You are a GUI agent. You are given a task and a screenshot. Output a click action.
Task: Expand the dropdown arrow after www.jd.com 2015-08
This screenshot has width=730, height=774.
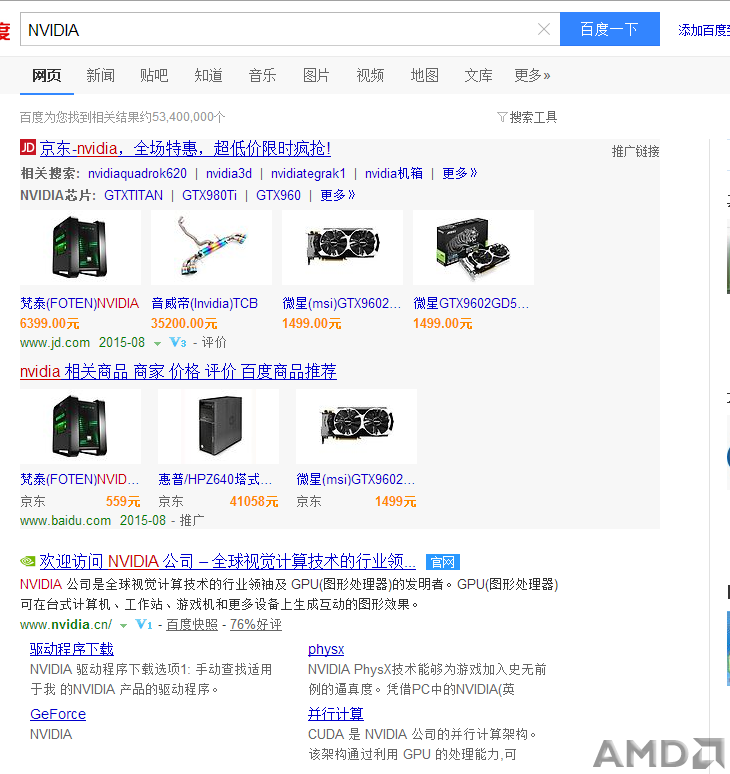click(157, 344)
